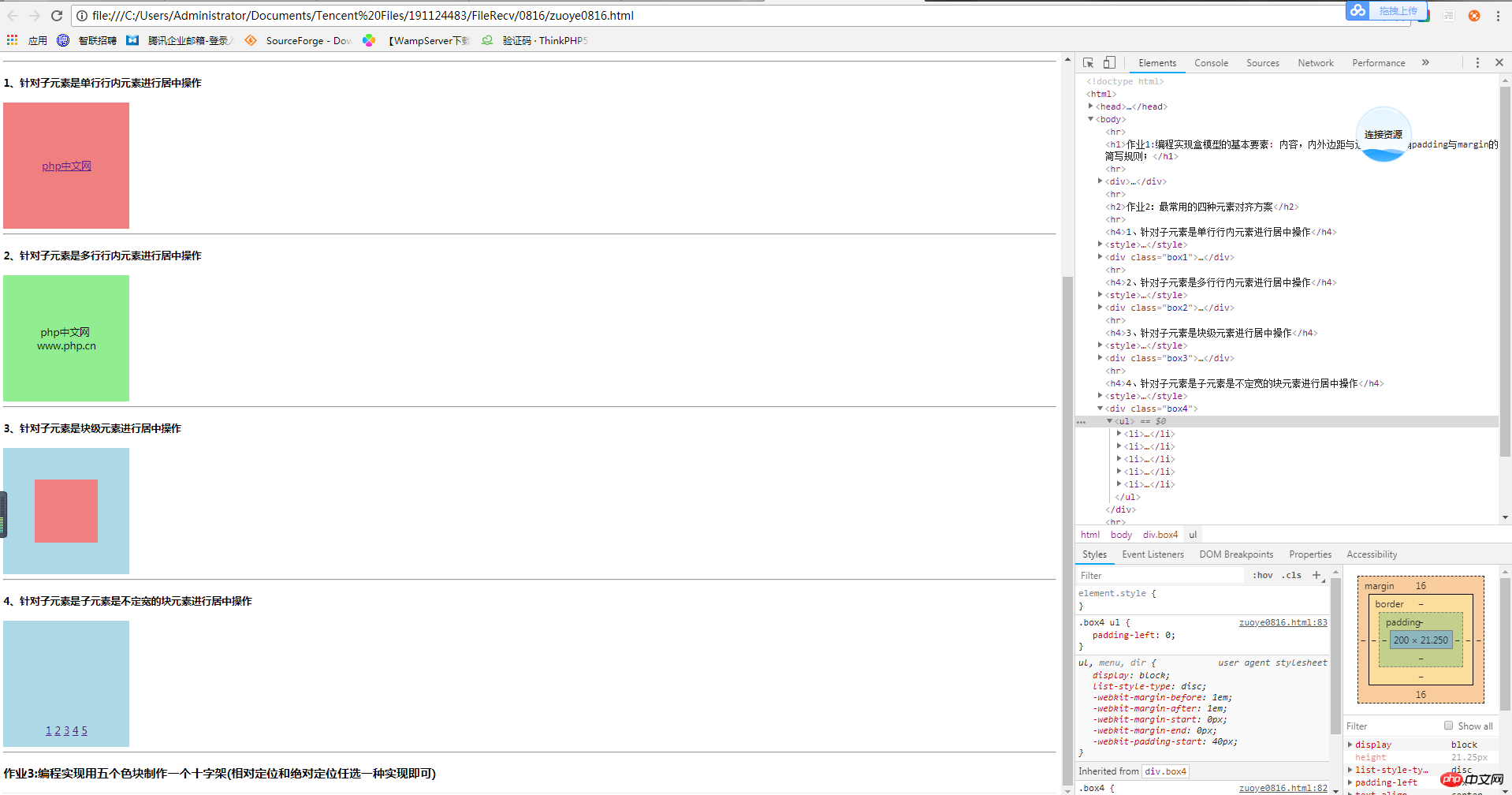1512x795 pixels.
Task: Switch to the Performance tab
Action: (x=1379, y=62)
